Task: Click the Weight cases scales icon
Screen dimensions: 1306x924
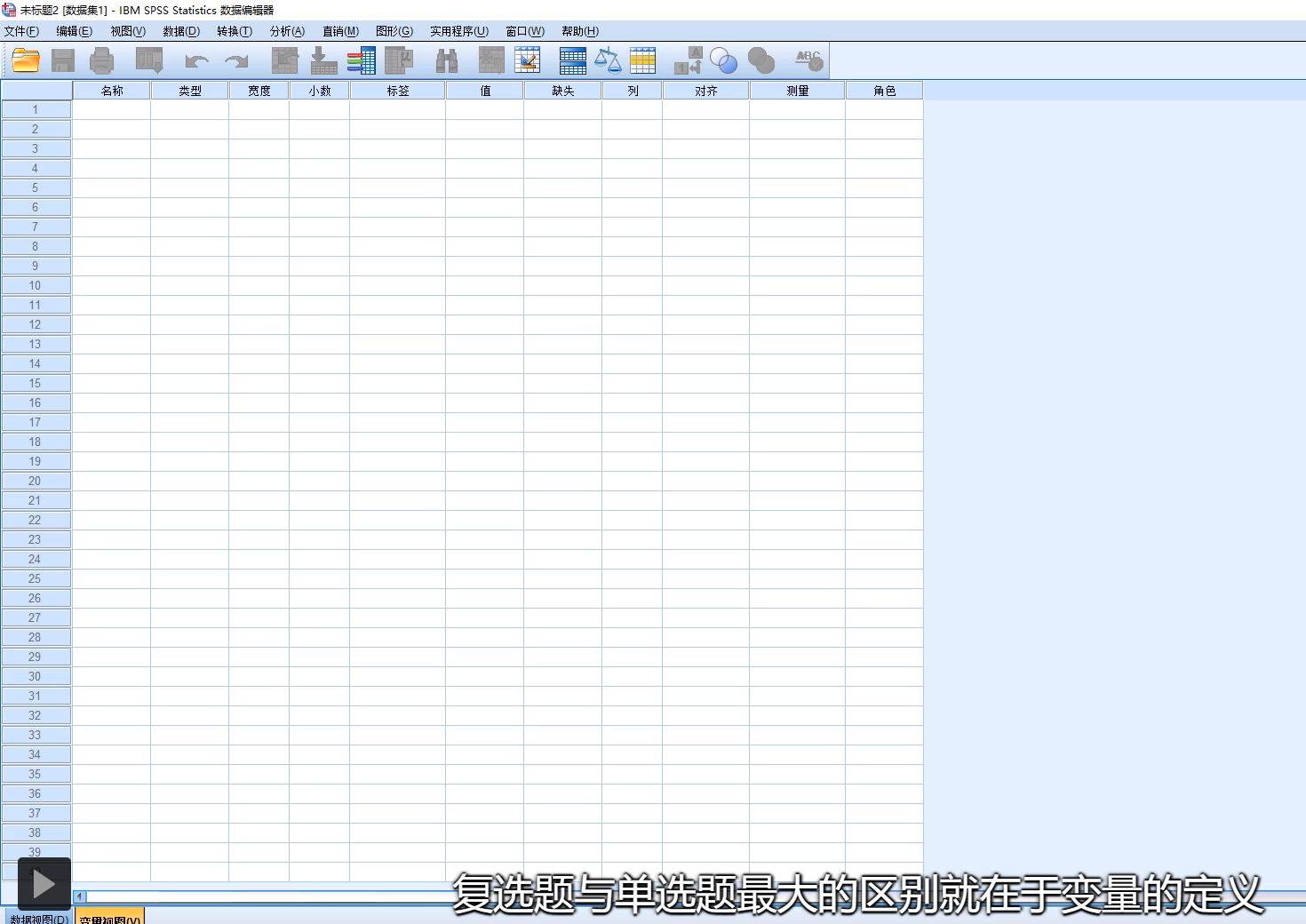Action: tap(609, 60)
